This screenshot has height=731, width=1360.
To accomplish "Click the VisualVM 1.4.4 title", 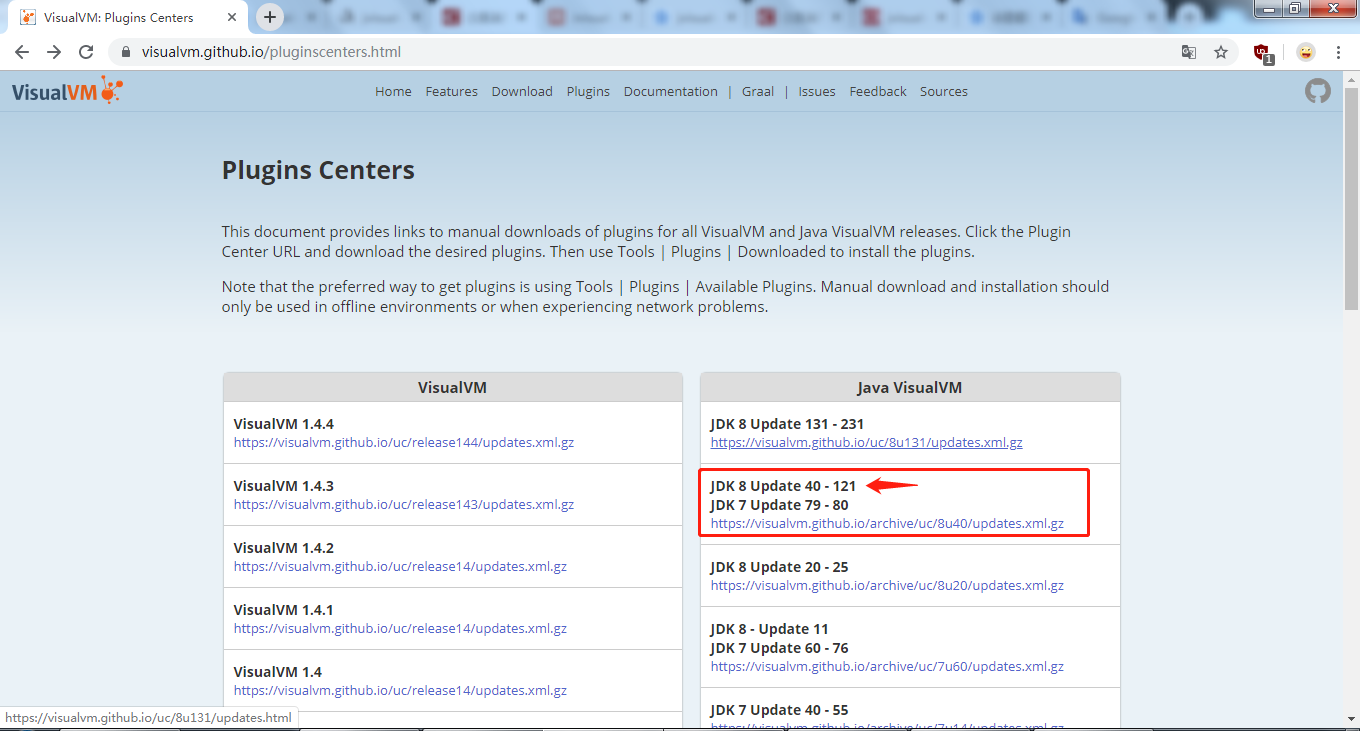I will pos(284,424).
